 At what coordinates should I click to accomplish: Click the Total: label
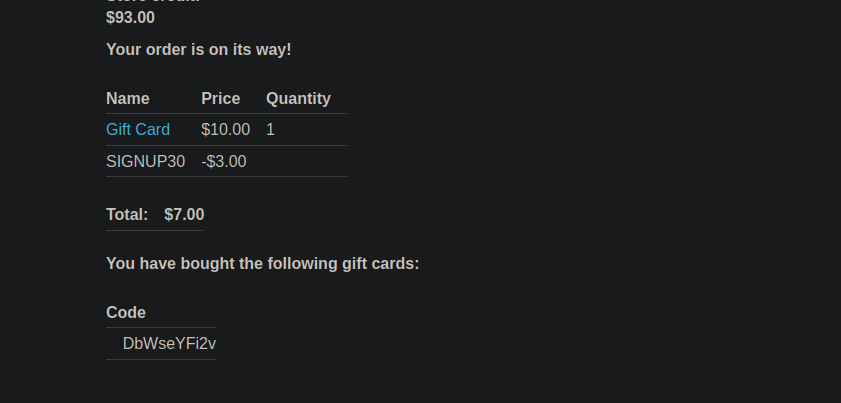tap(127, 214)
